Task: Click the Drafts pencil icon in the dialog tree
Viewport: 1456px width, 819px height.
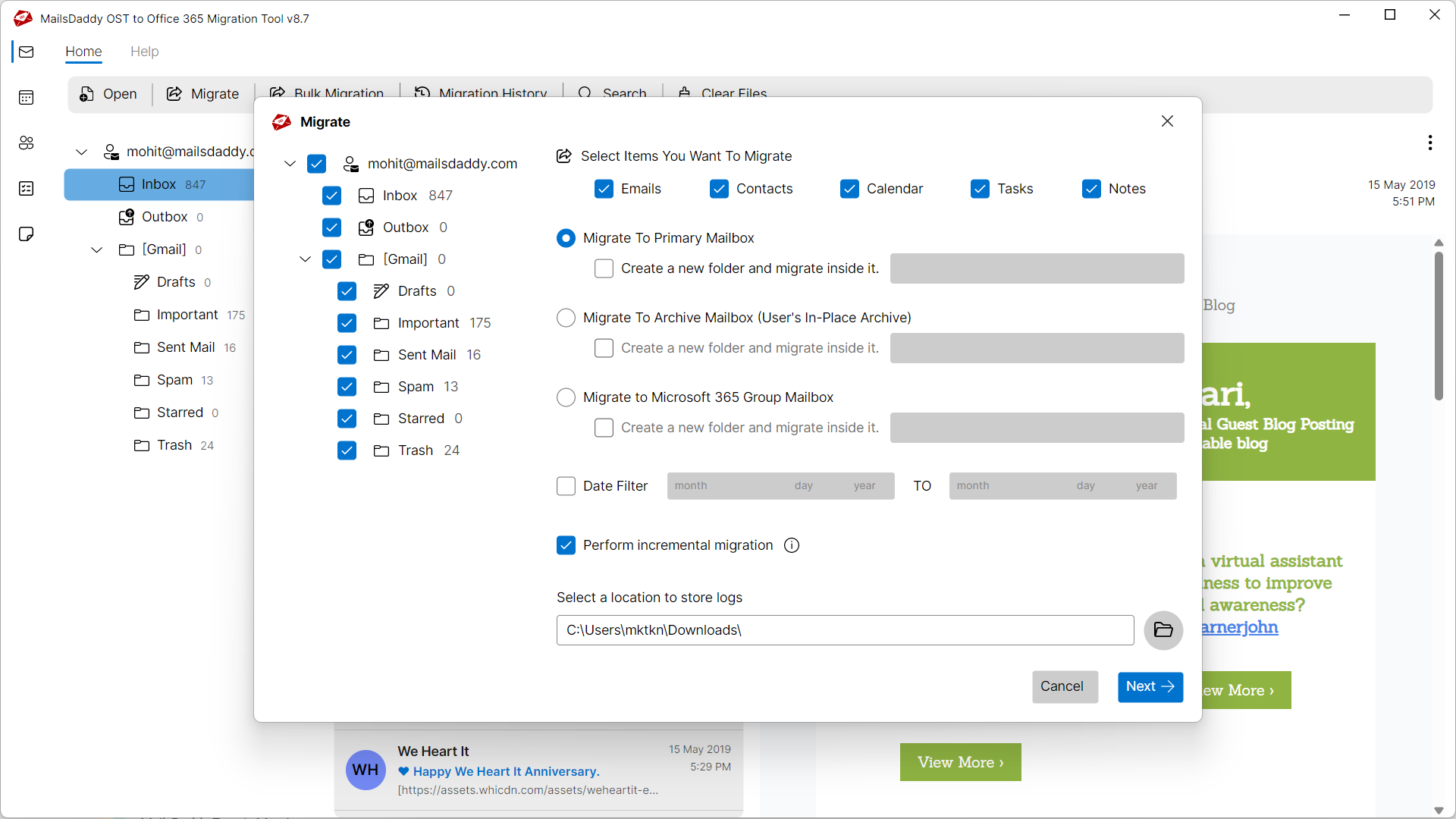Action: pos(381,291)
